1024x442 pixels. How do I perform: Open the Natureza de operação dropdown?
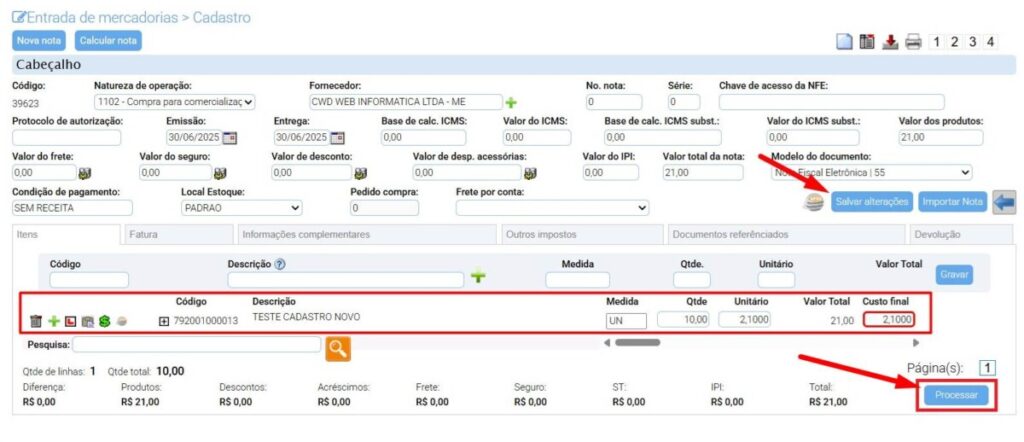coord(174,101)
